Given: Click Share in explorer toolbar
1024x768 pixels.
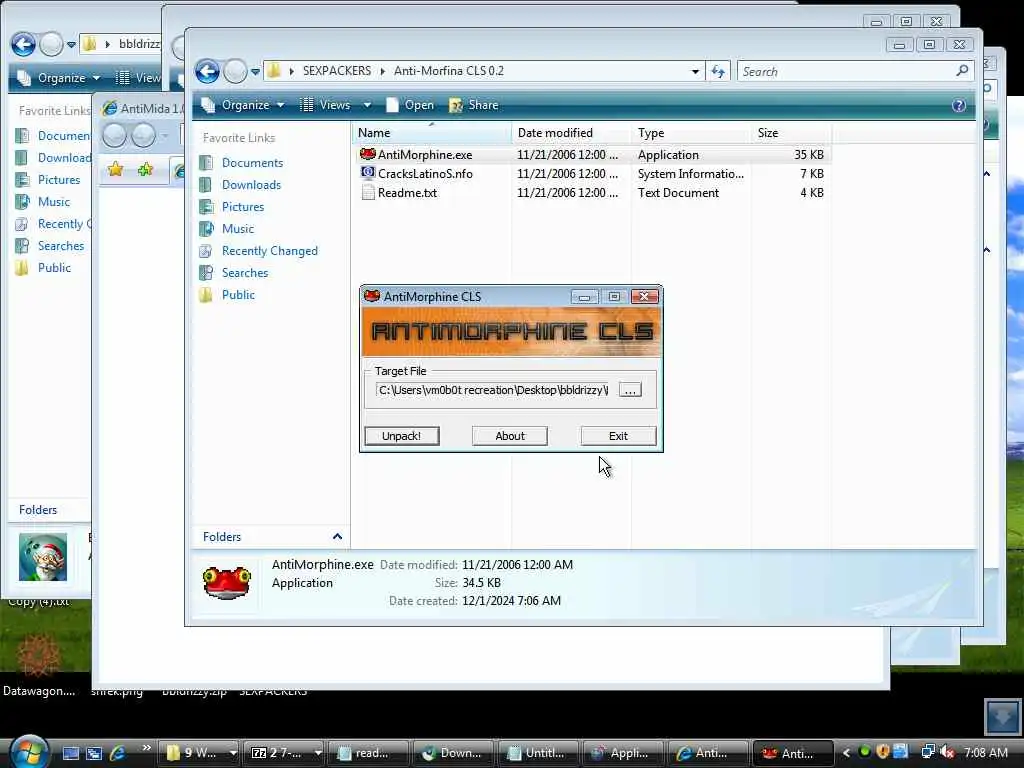Looking at the screenshot, I should tap(474, 104).
